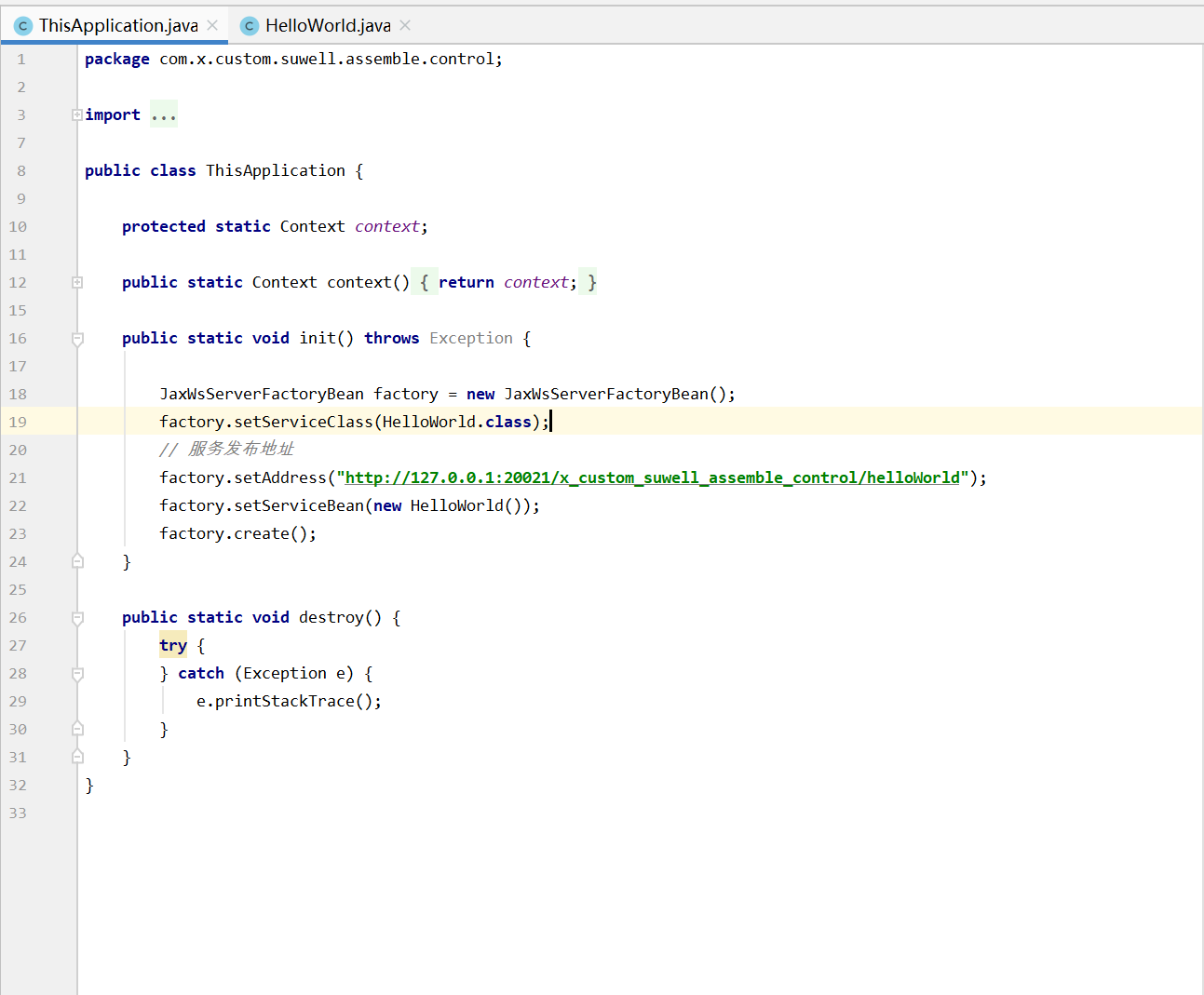The height and width of the screenshot is (995, 1204).
Task: Click the Chinese comment on line 20
Action: [x=226, y=449]
